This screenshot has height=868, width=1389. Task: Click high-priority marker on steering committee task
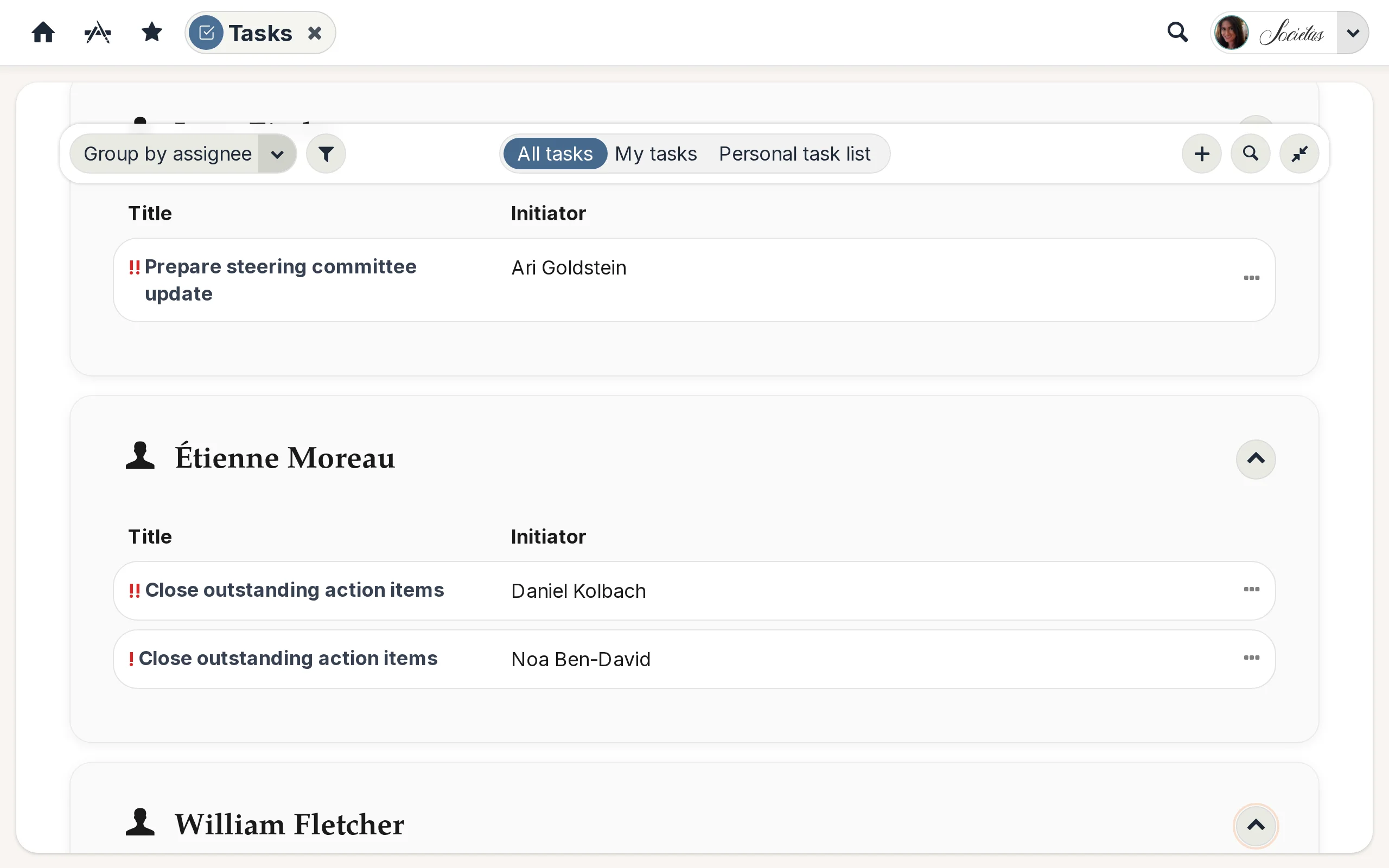click(x=135, y=267)
